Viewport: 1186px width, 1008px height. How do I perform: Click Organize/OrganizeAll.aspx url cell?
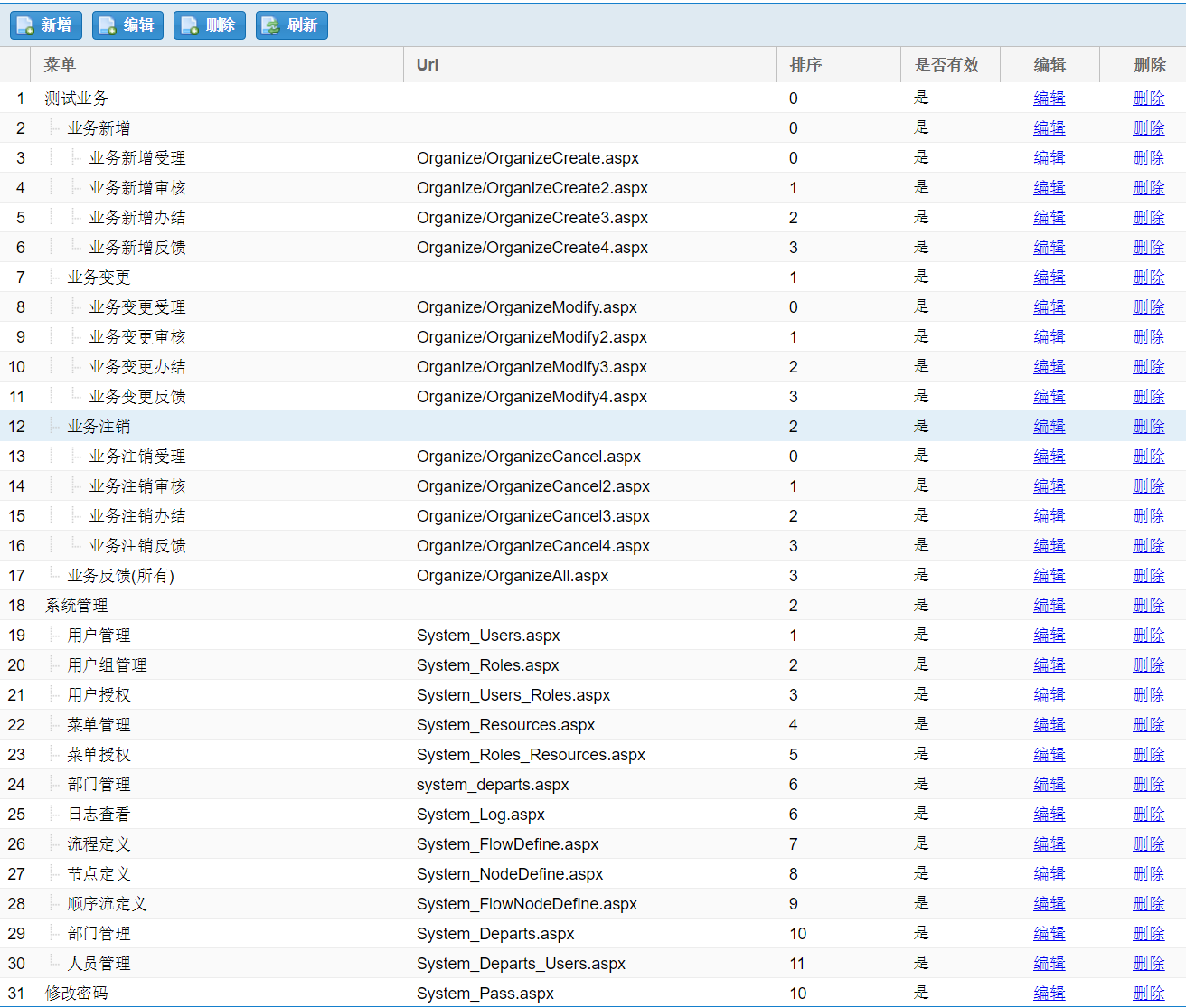(513, 576)
